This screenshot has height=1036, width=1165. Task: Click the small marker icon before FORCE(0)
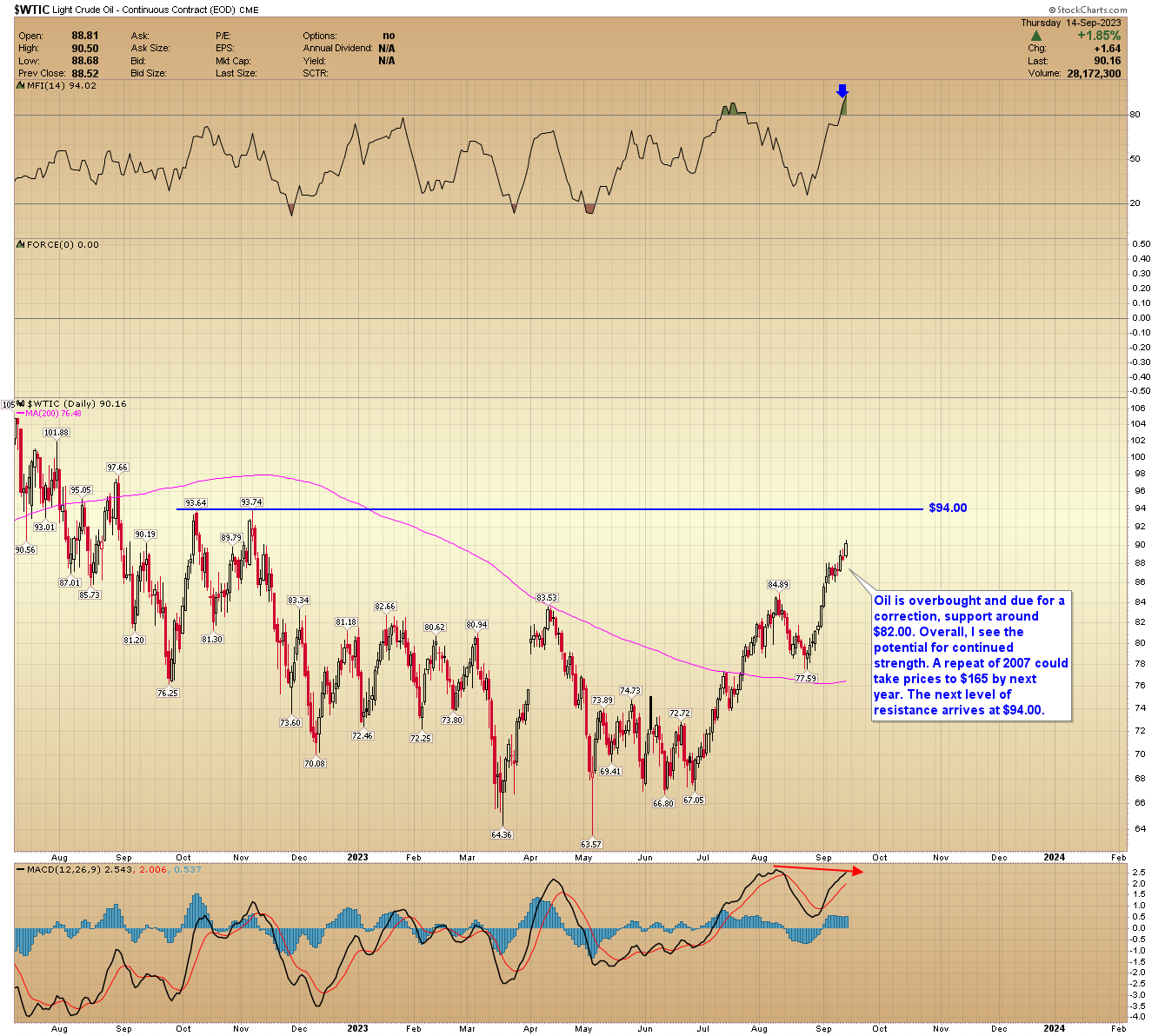[21, 245]
